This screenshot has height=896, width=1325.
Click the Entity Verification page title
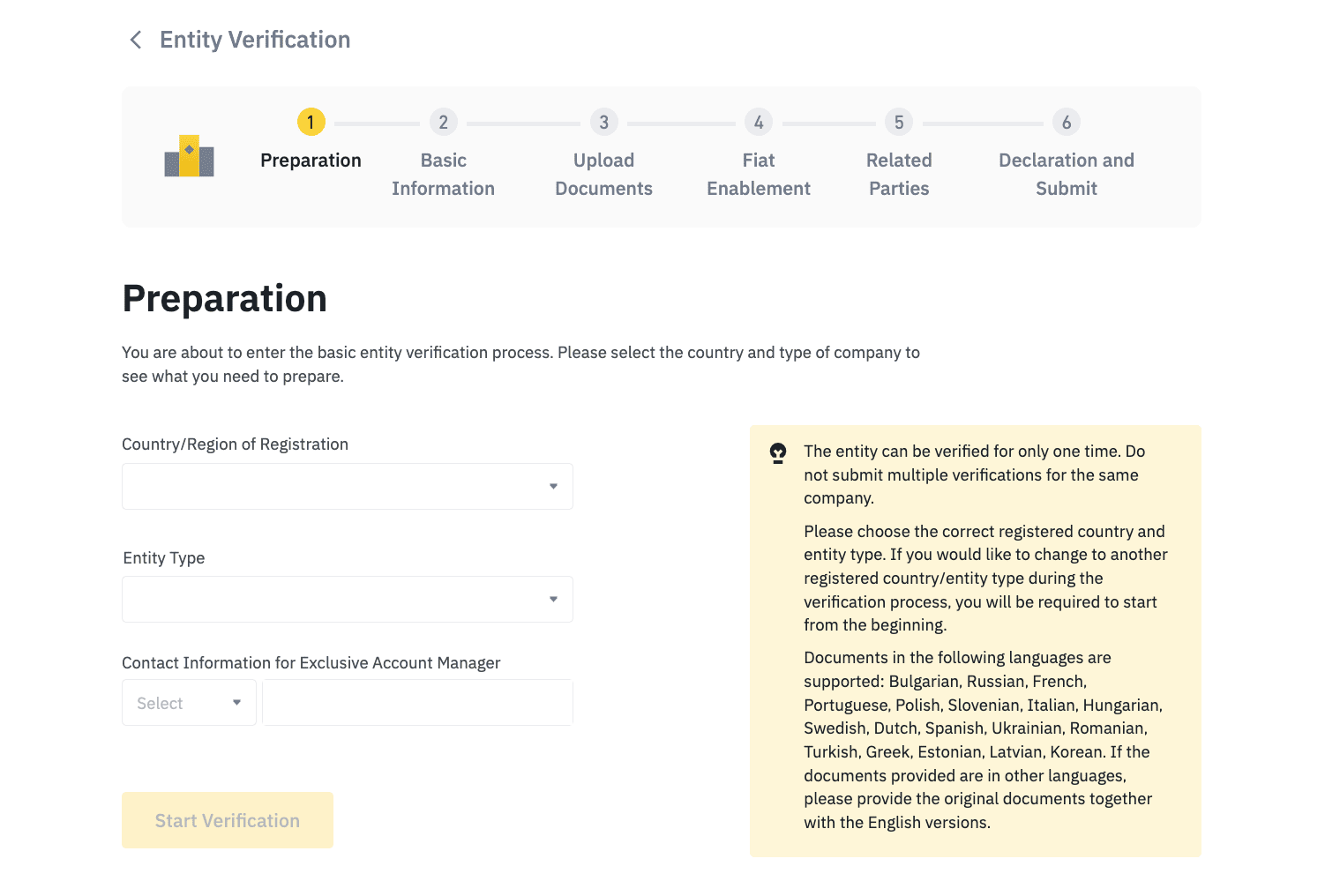[255, 40]
